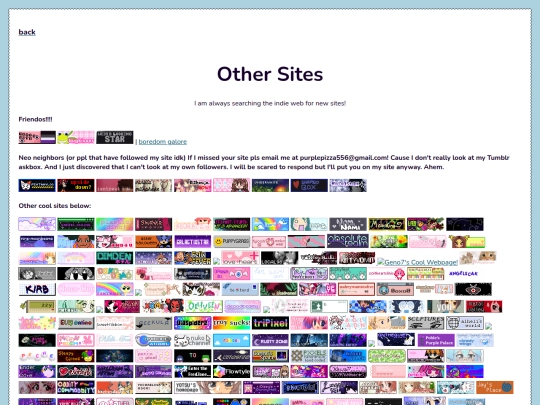Click the 'EUO online' grey button
This screenshot has height=405, width=540.
tap(76, 323)
